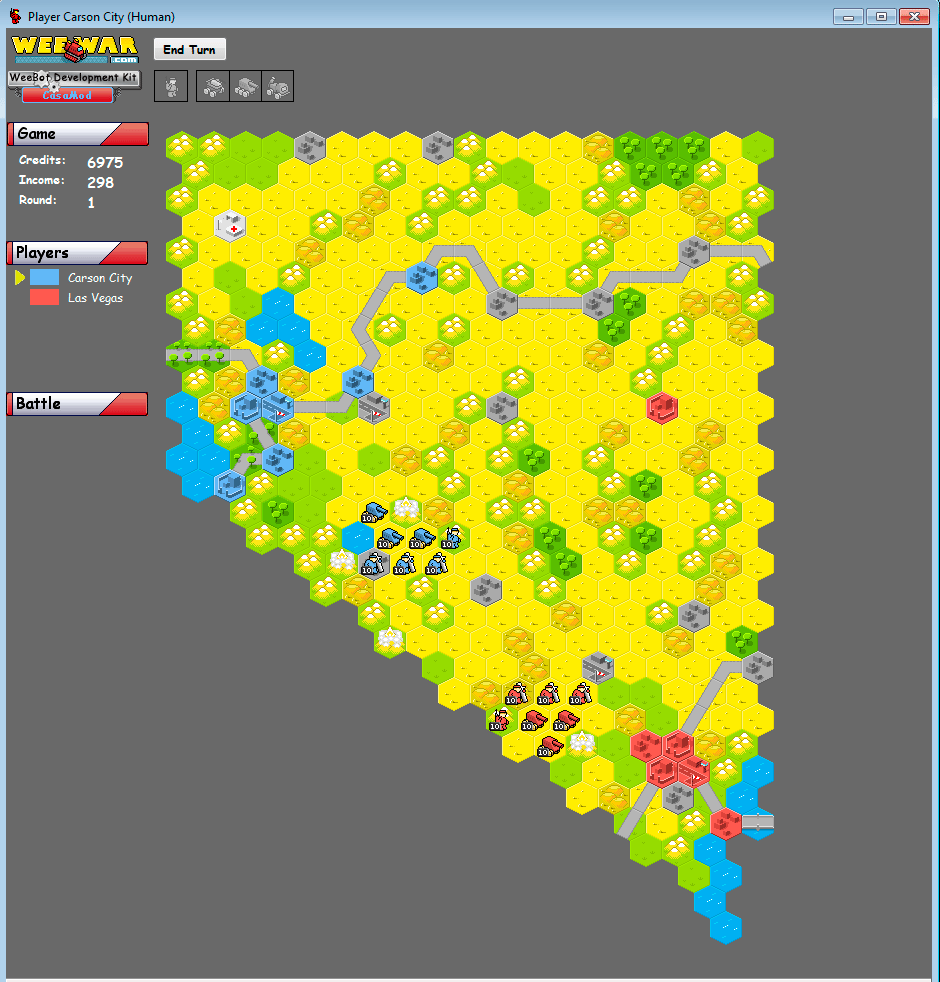This screenshot has height=982, width=940.
Task: Pick the rightmost vehicle icon in toolbar
Action: [277, 87]
